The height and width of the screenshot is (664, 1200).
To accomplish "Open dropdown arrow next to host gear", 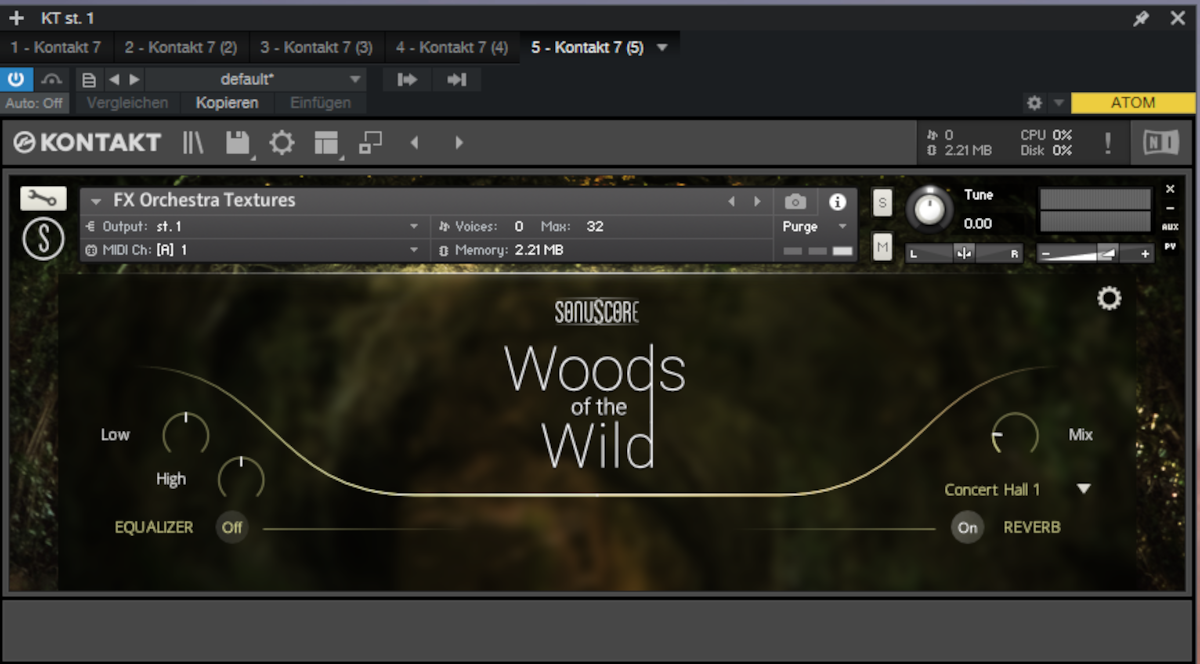I will [x=1059, y=103].
